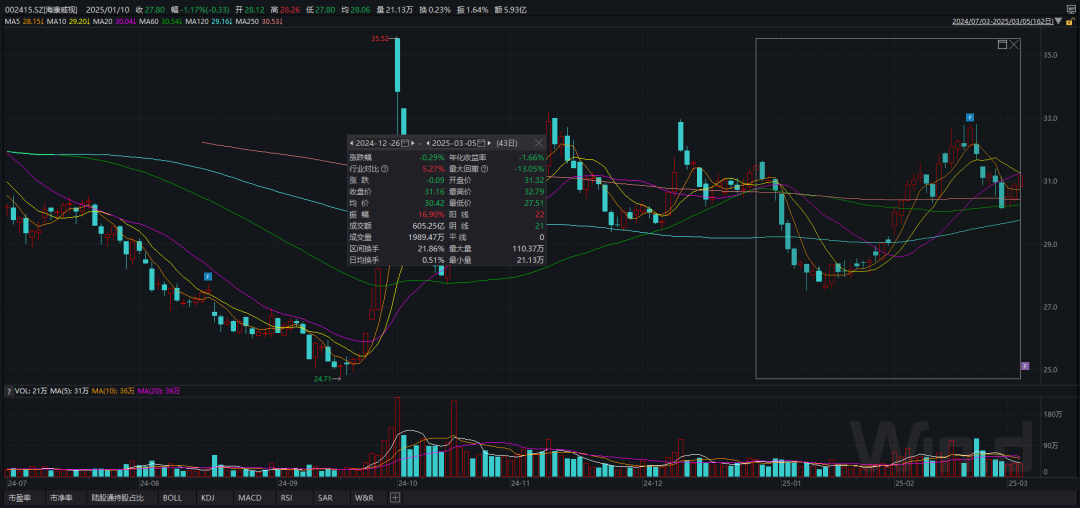Click the question mark beside VOL
This screenshot has width=1080, height=508.
(9, 390)
